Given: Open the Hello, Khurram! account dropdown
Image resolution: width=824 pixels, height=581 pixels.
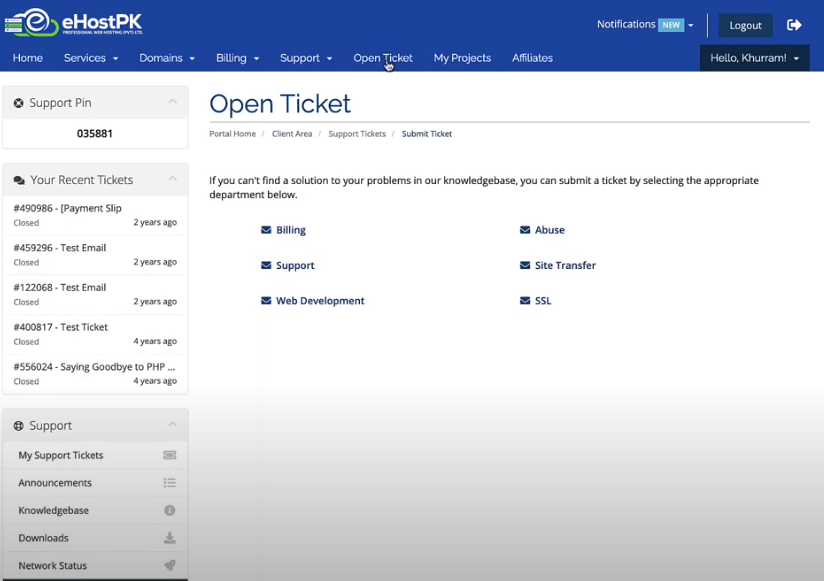Looking at the screenshot, I should (755, 58).
